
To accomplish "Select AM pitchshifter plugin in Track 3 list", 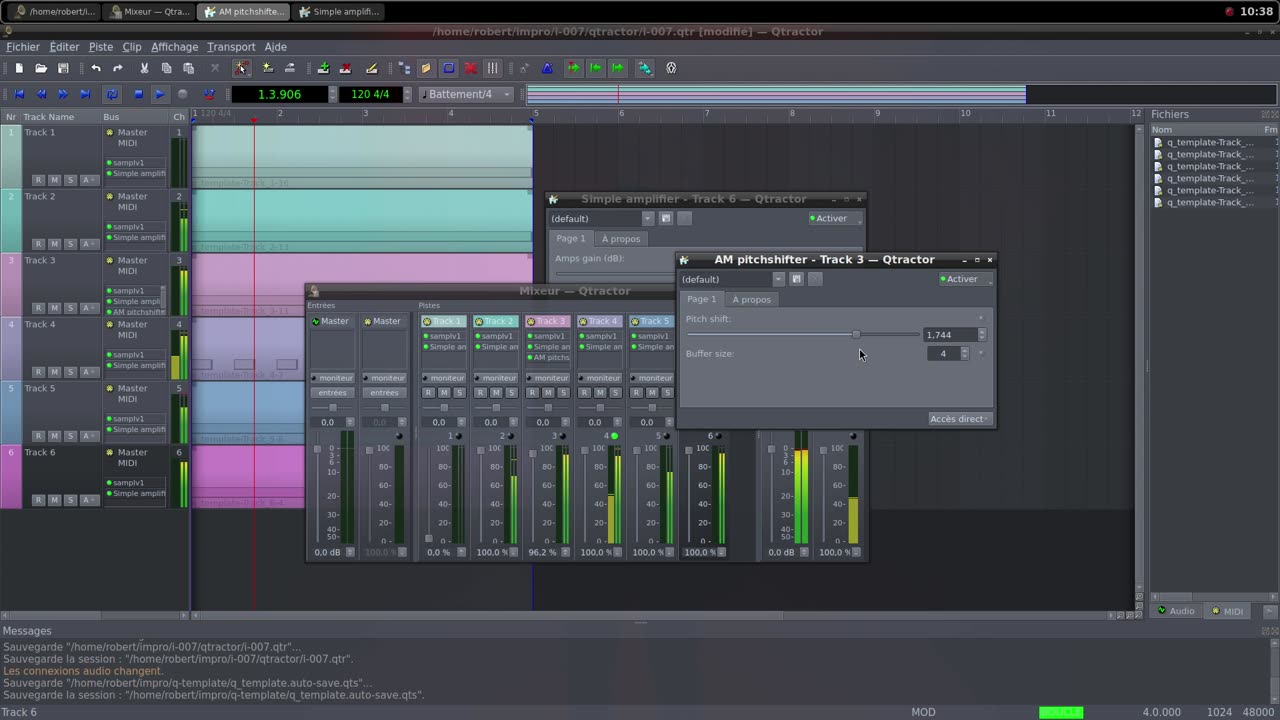I will pos(138,312).
